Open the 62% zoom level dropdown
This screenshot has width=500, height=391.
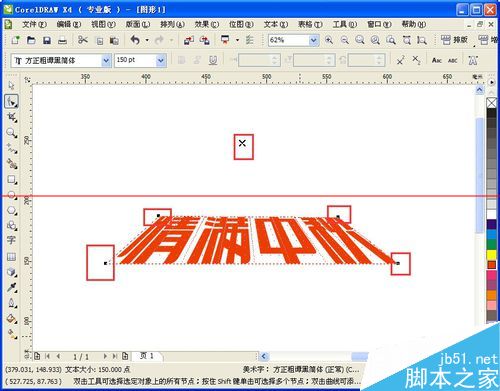click(313, 40)
